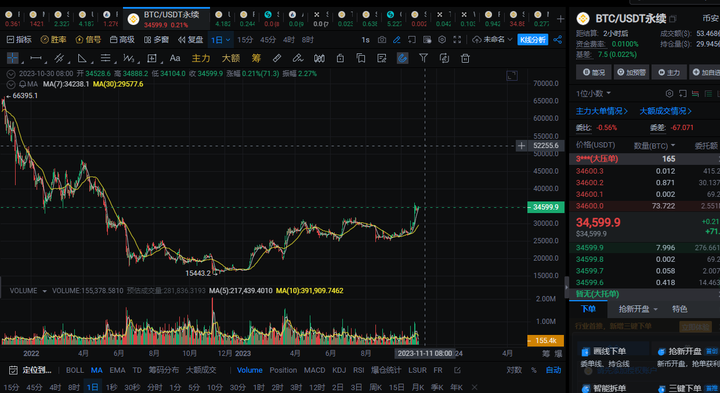Image resolution: width=720 pixels, height=393 pixels.
Task: Select the Fibonacci lines tool
Action: [x=106, y=58]
